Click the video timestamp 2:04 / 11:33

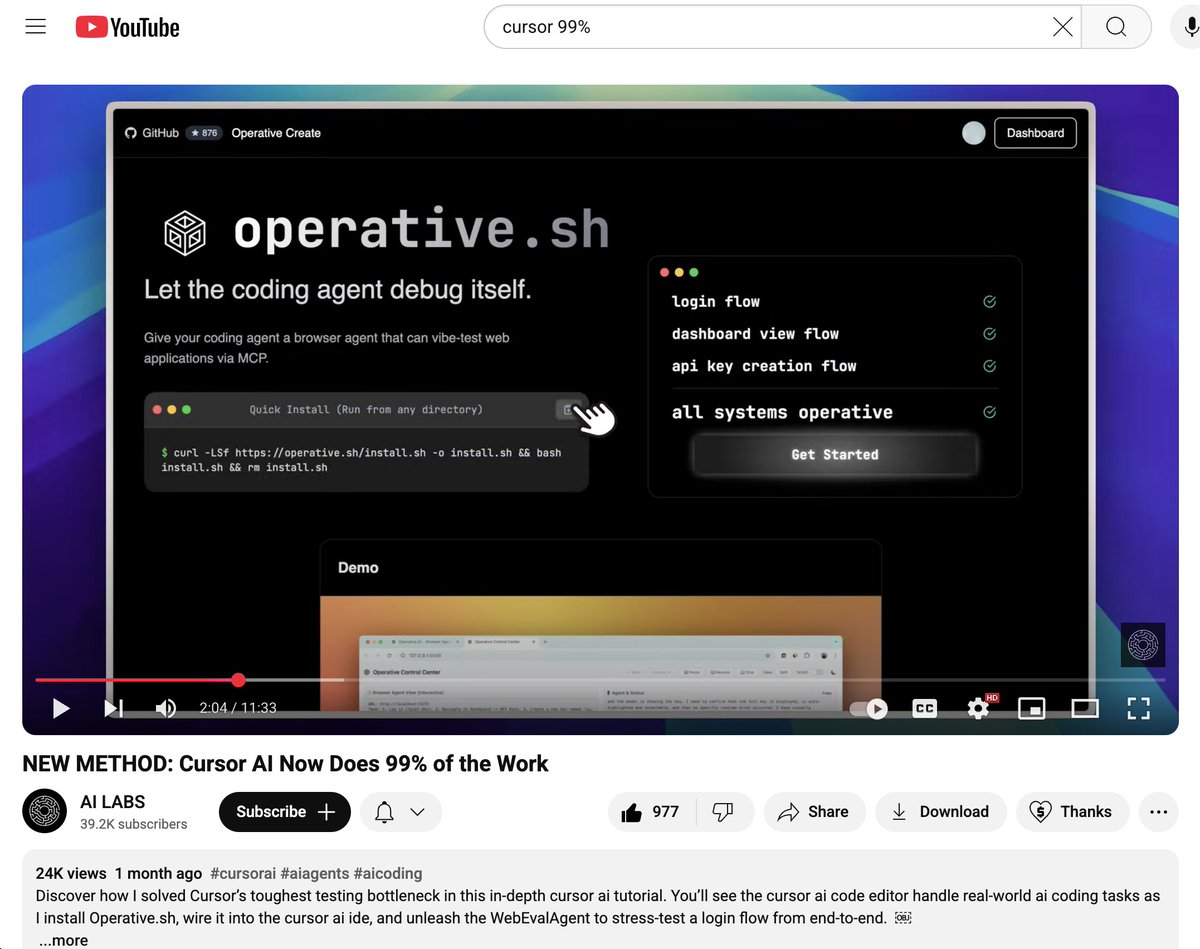[x=238, y=708]
